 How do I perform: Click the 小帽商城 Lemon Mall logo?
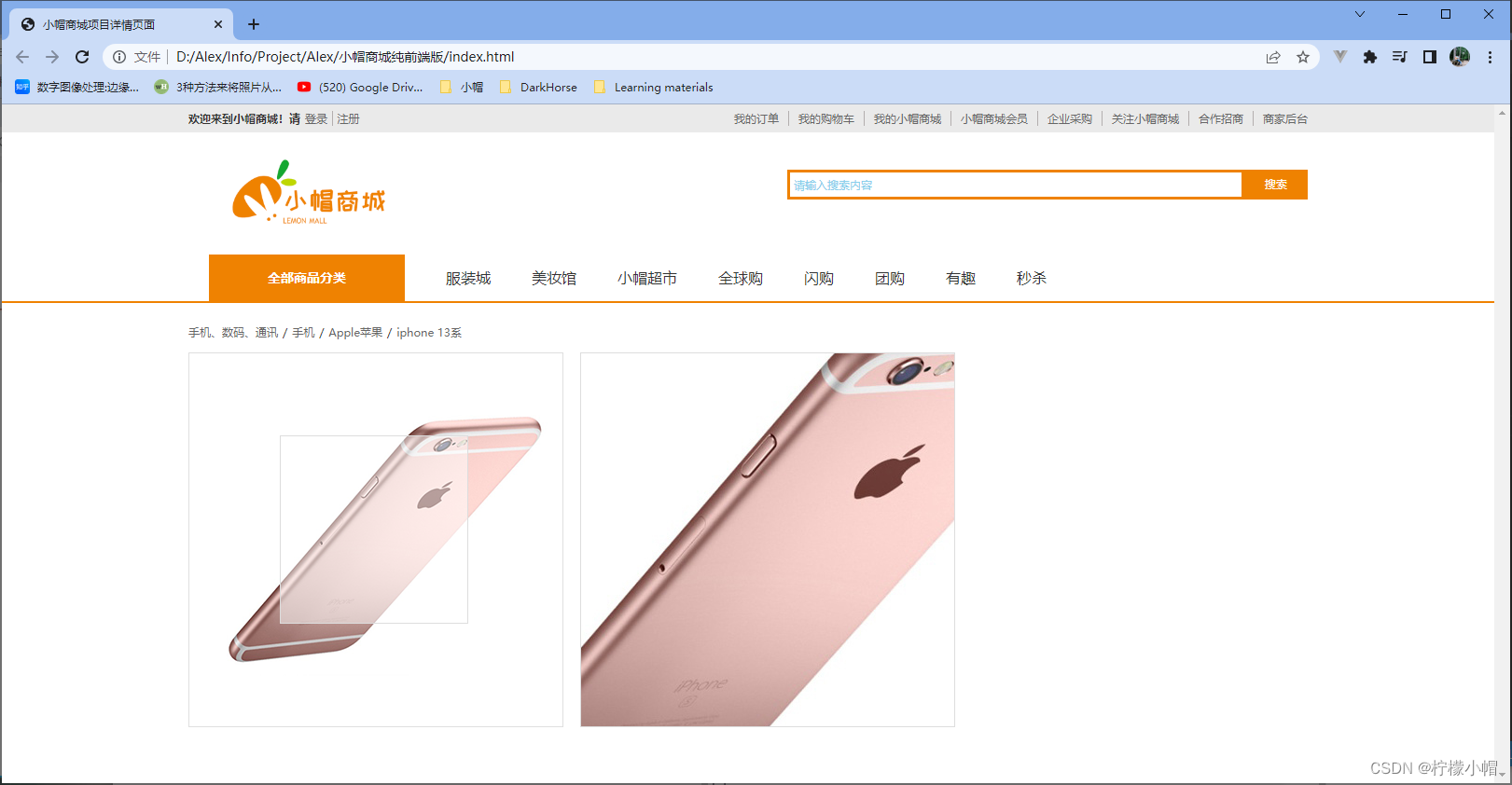tap(308, 192)
